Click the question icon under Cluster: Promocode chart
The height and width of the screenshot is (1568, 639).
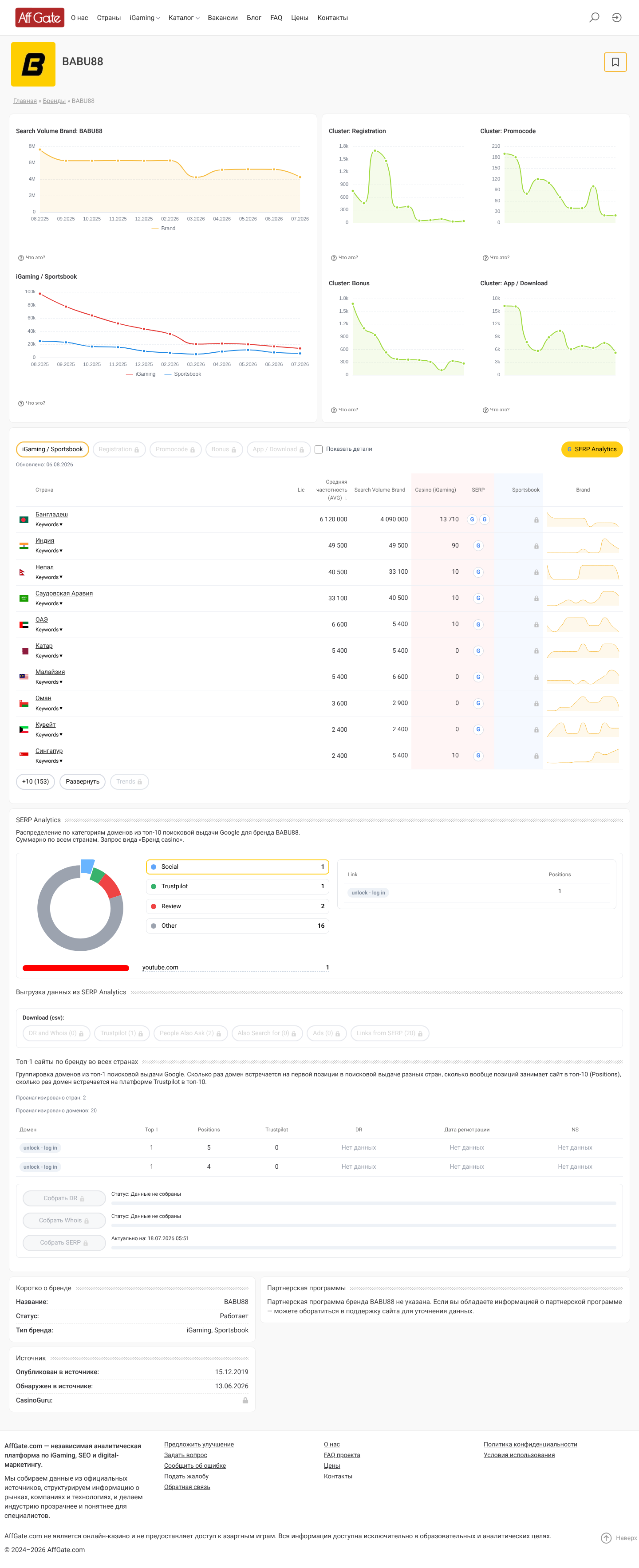[485, 258]
